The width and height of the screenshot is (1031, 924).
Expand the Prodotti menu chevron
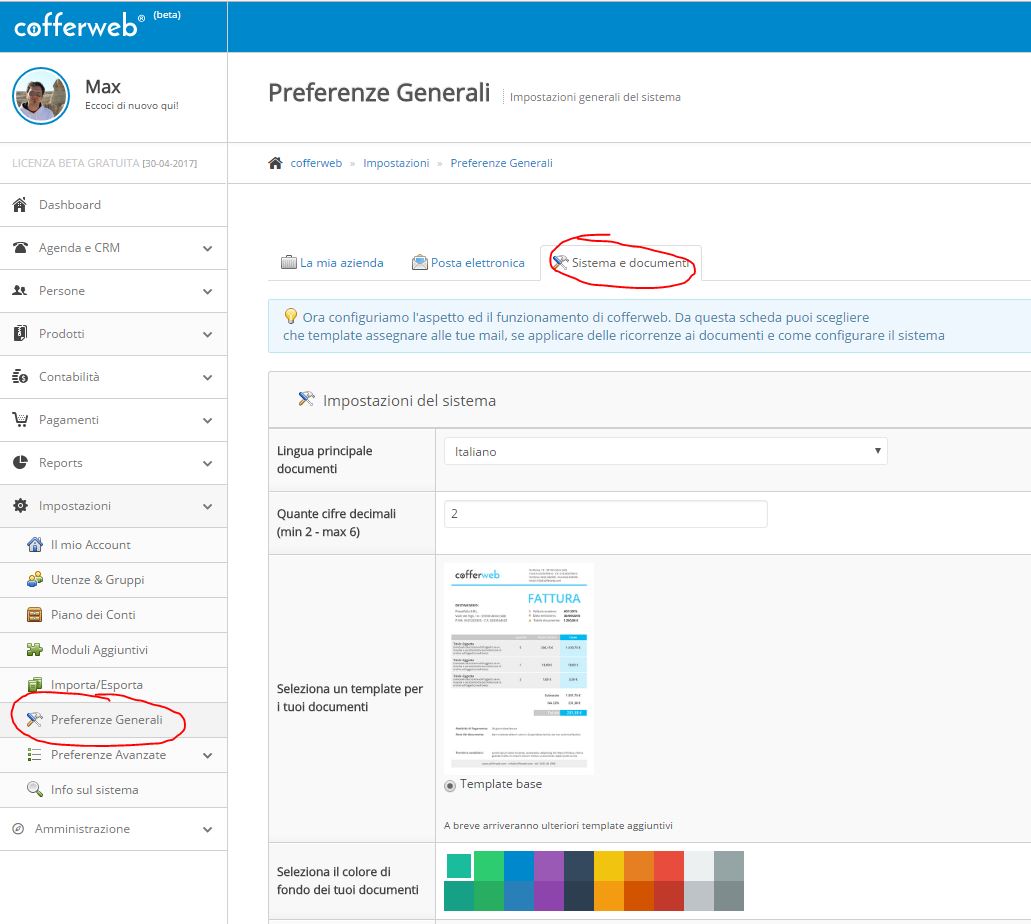click(208, 334)
